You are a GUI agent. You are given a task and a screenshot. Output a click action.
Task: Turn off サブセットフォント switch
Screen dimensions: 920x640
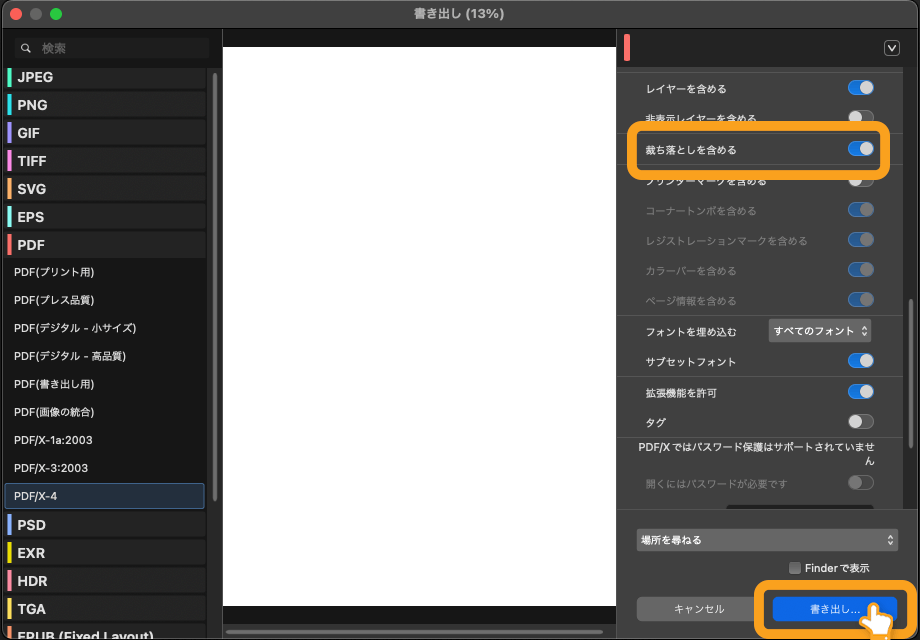tap(860, 361)
